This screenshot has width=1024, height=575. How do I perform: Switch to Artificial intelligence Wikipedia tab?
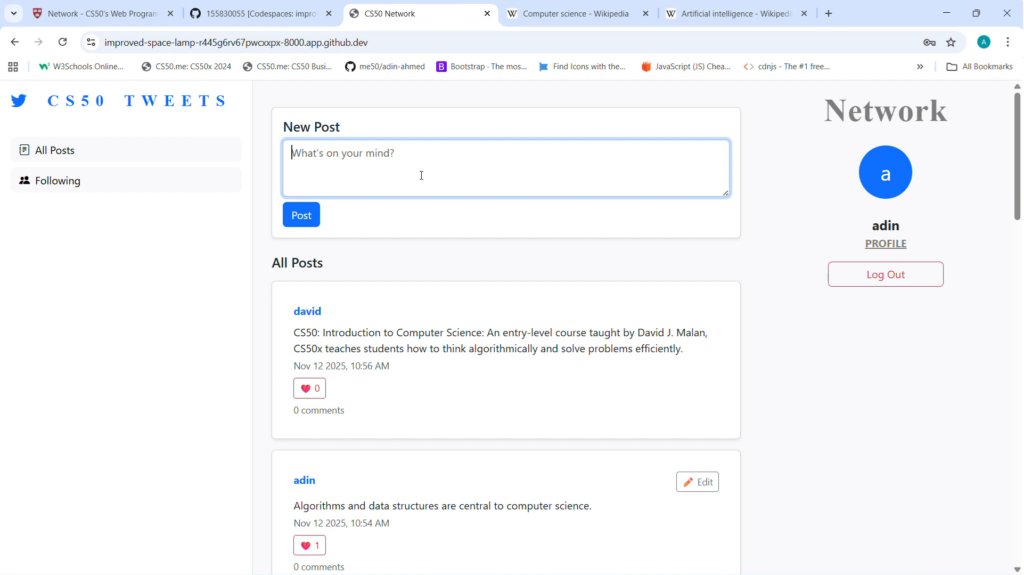[x=735, y=13]
